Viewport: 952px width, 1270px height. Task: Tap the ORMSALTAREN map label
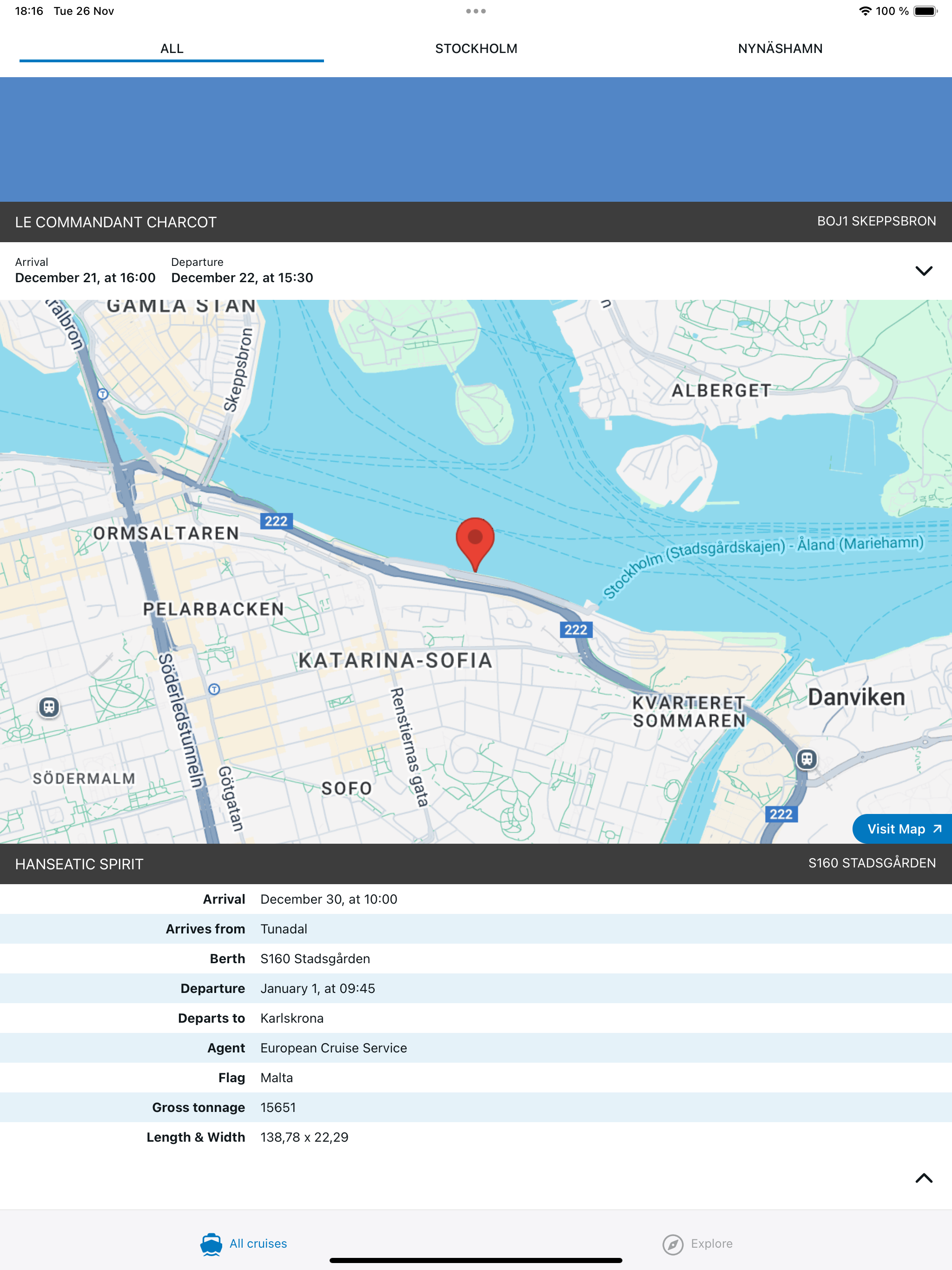click(166, 533)
